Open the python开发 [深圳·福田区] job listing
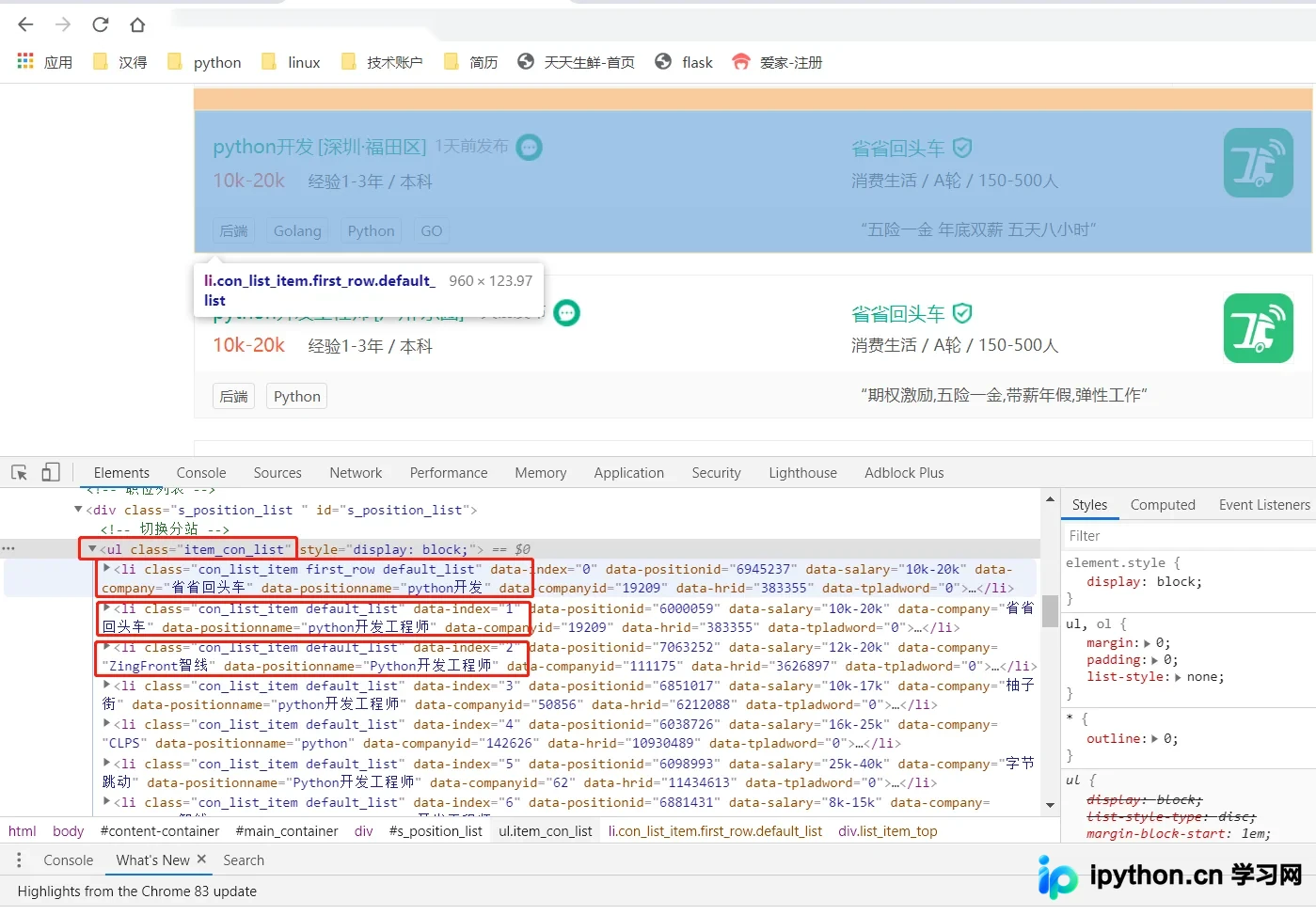This screenshot has height=915, width=1316. click(x=320, y=147)
